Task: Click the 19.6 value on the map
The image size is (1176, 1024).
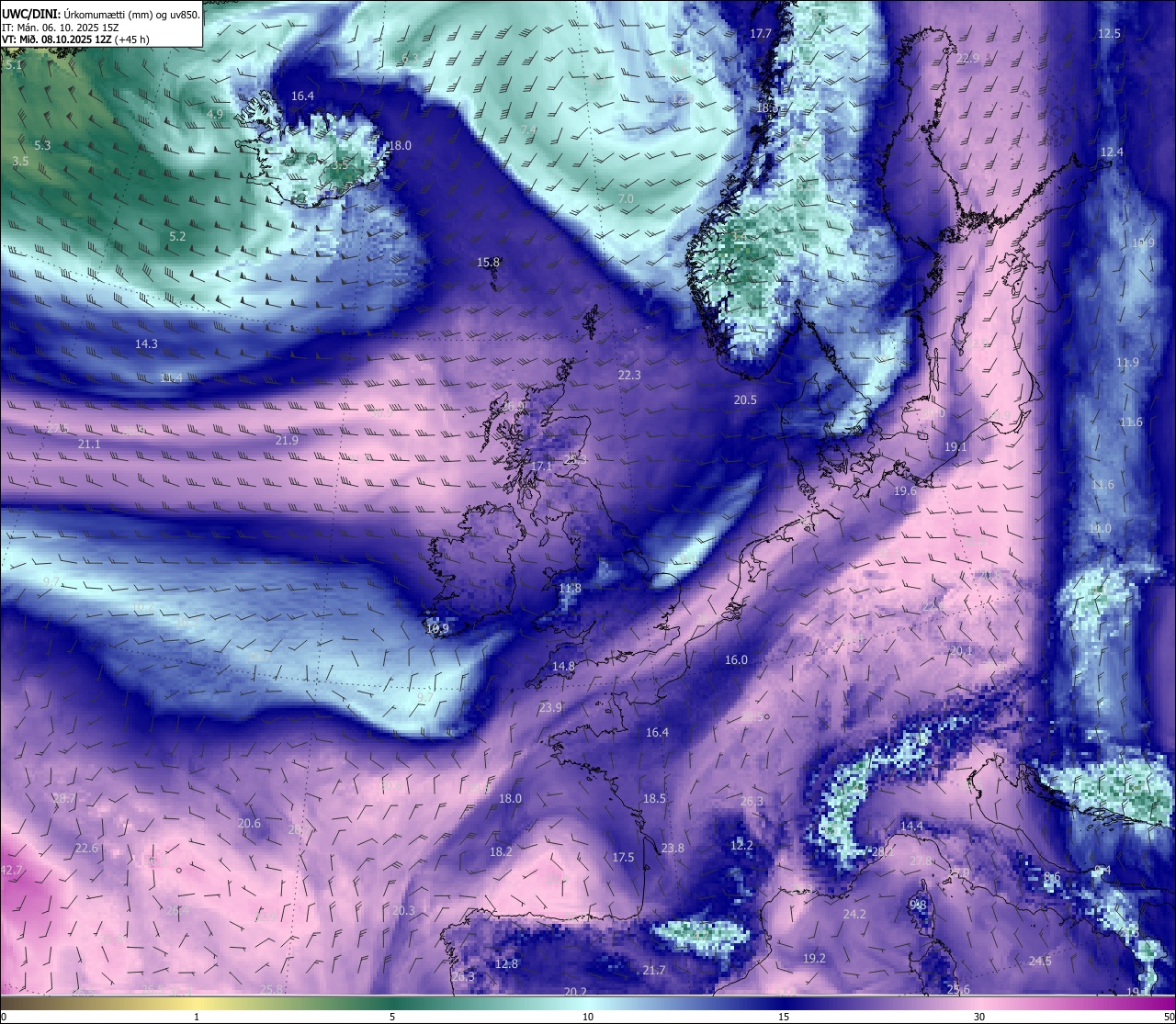Action: point(905,492)
